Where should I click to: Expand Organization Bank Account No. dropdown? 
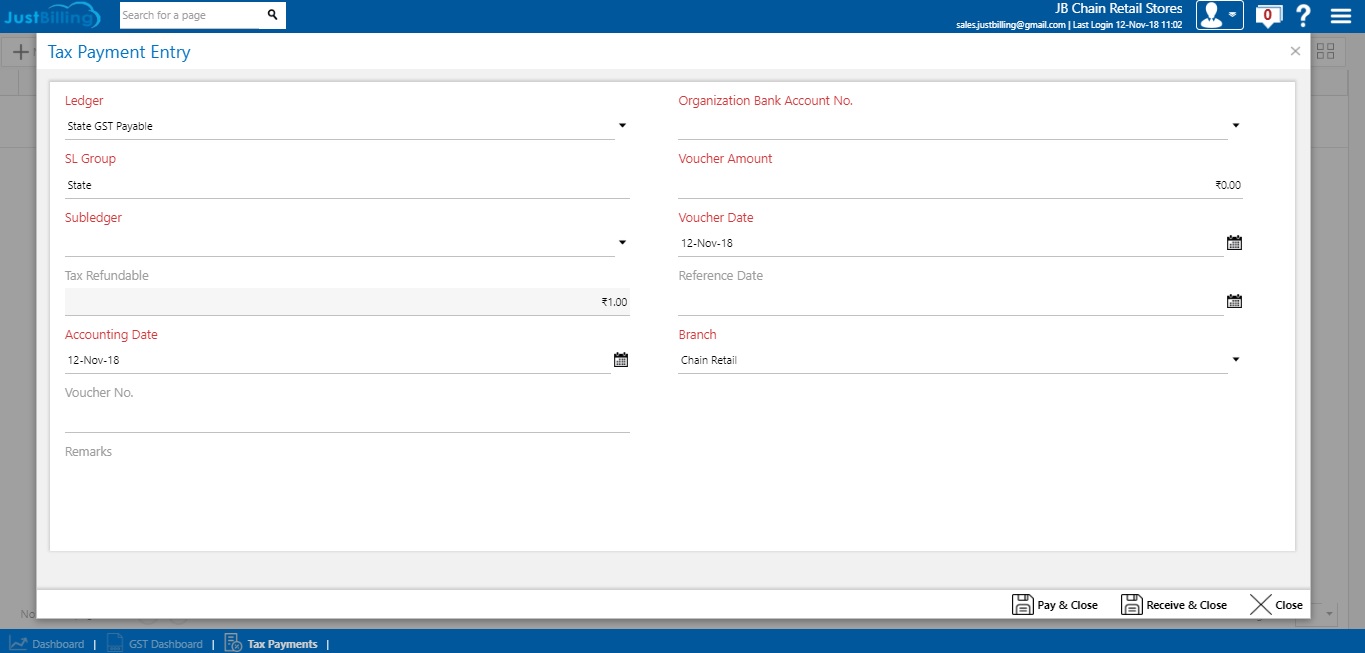[x=1236, y=126]
